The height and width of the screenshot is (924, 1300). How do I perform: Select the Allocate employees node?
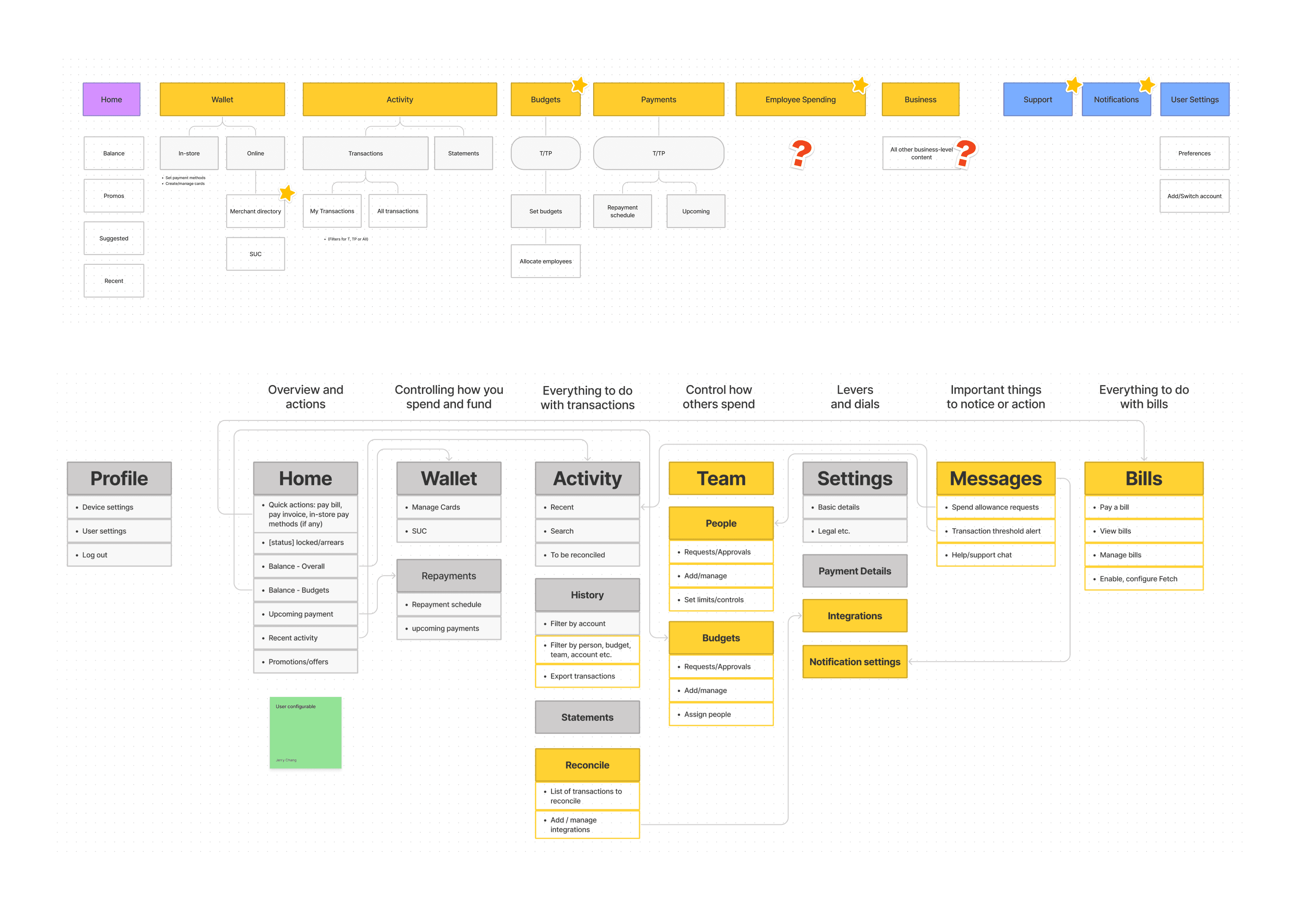pos(545,261)
